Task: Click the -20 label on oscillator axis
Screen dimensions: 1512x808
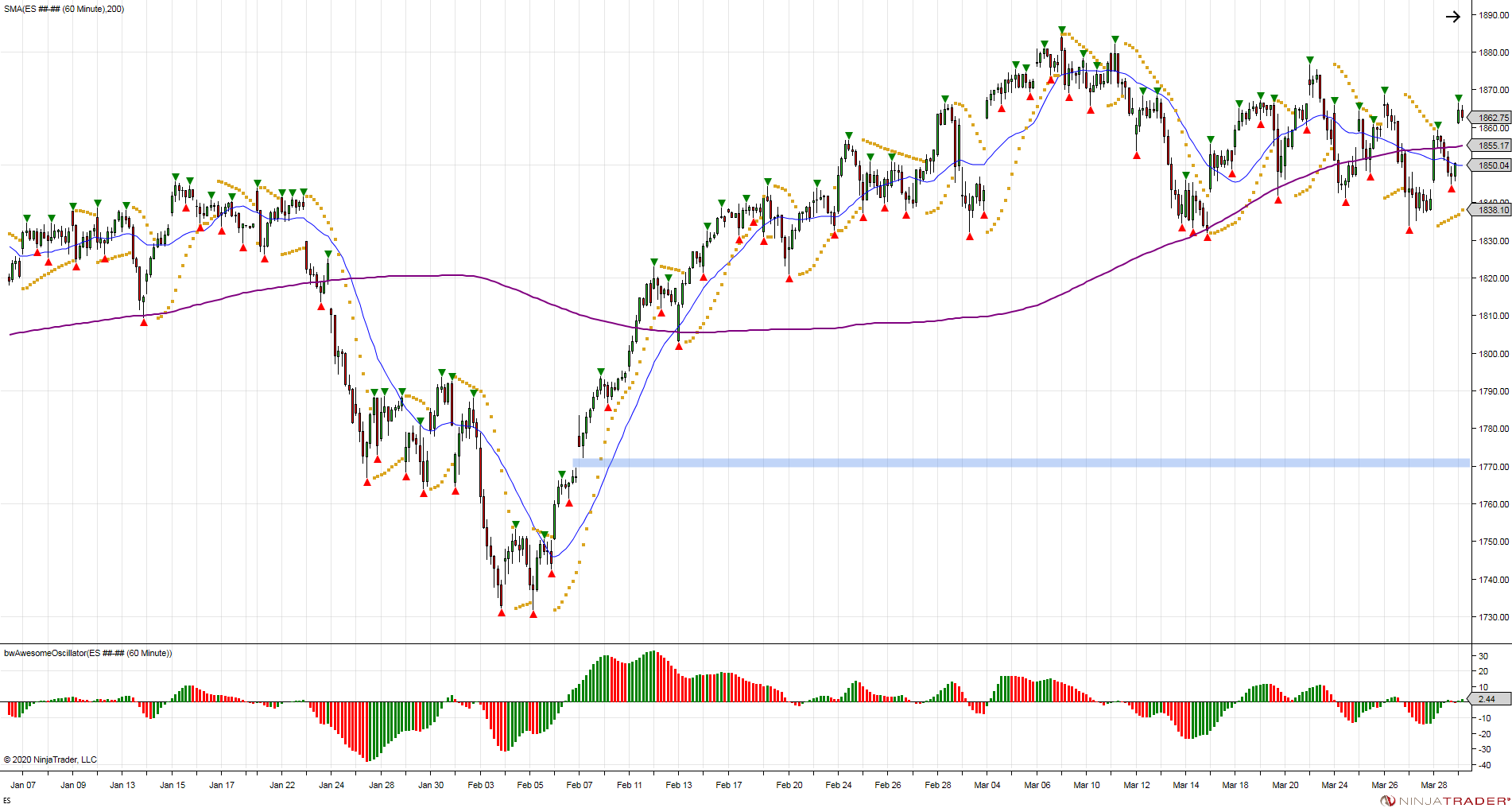Action: 1483,734
